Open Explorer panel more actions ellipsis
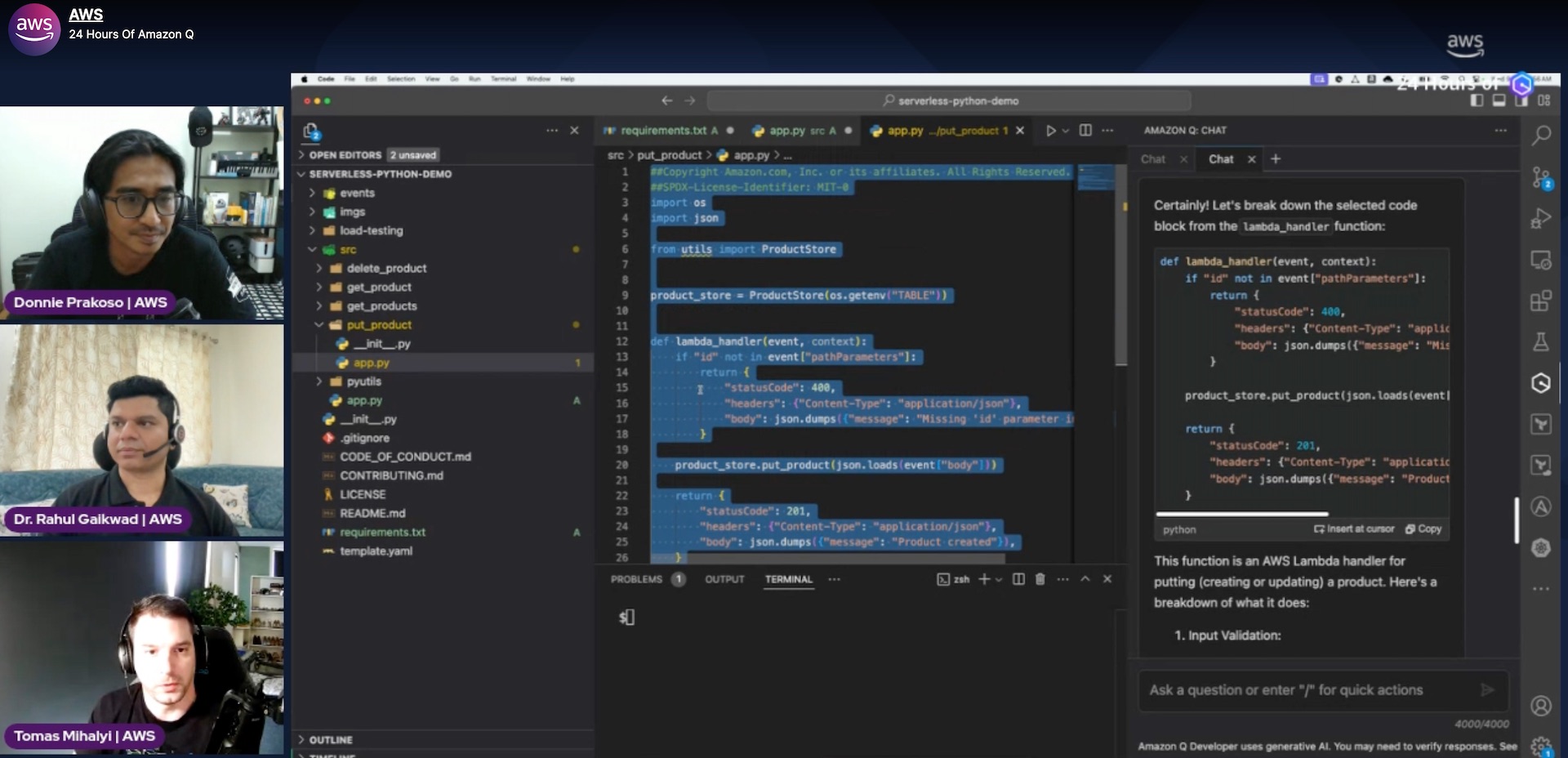This screenshot has height=758, width=1568. click(x=552, y=131)
